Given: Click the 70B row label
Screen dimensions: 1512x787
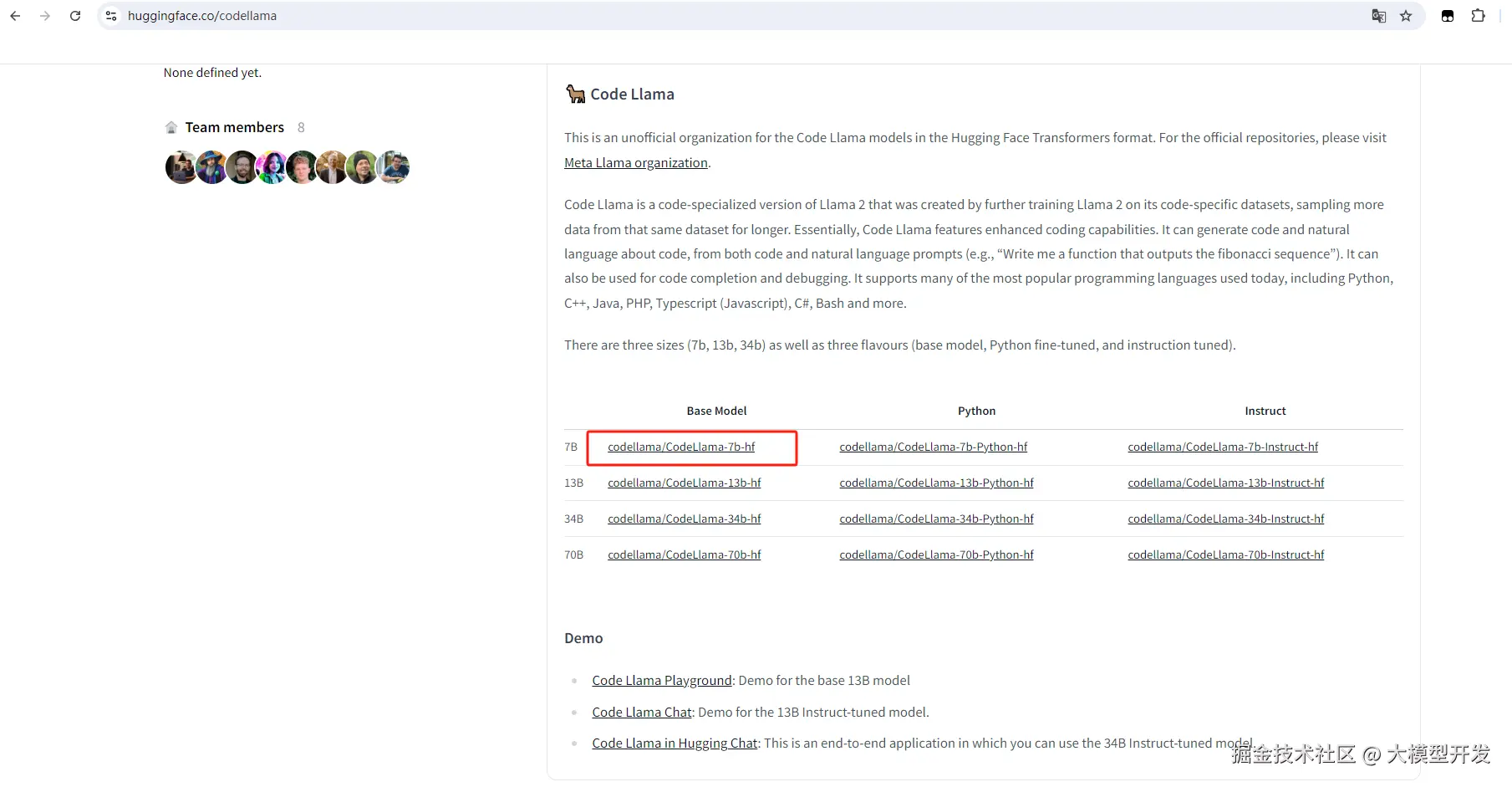Looking at the screenshot, I should click(573, 555).
